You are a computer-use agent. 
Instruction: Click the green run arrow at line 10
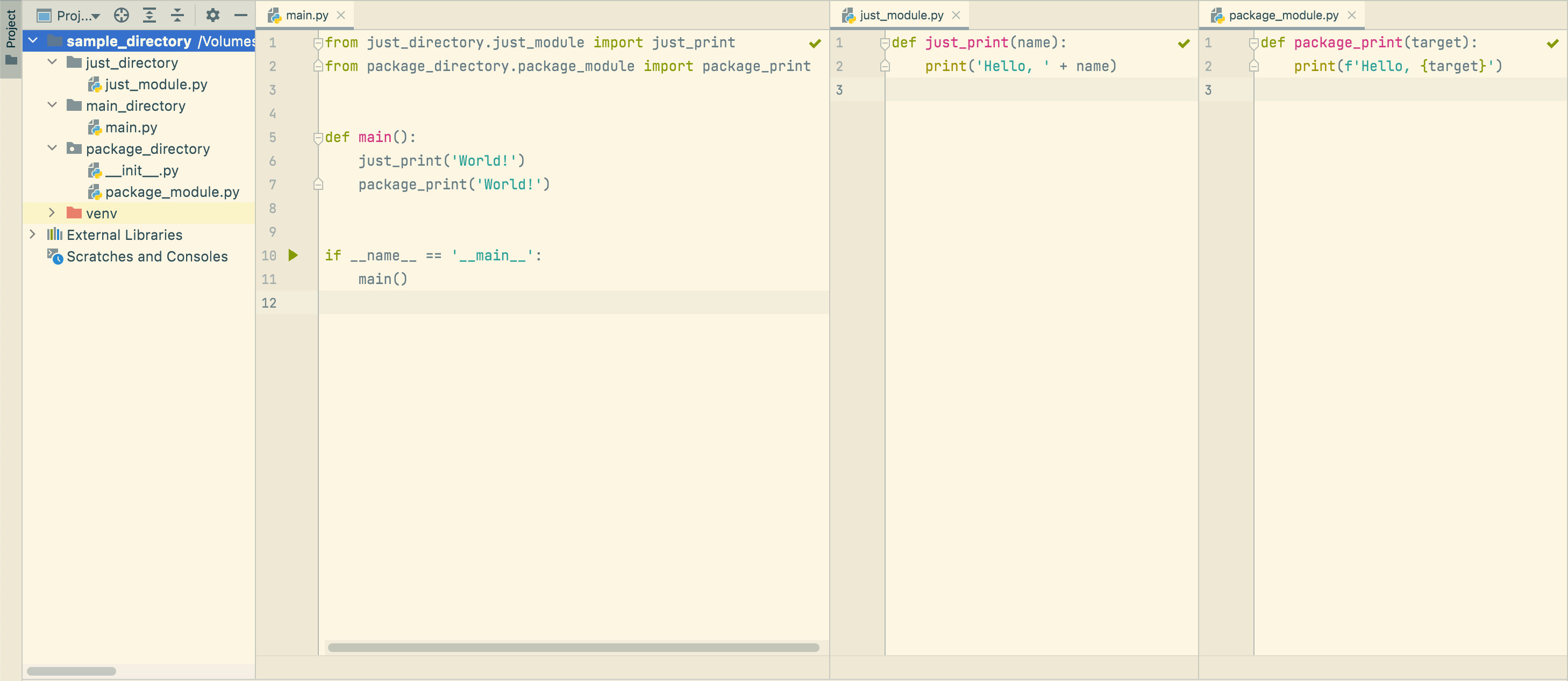tap(293, 255)
